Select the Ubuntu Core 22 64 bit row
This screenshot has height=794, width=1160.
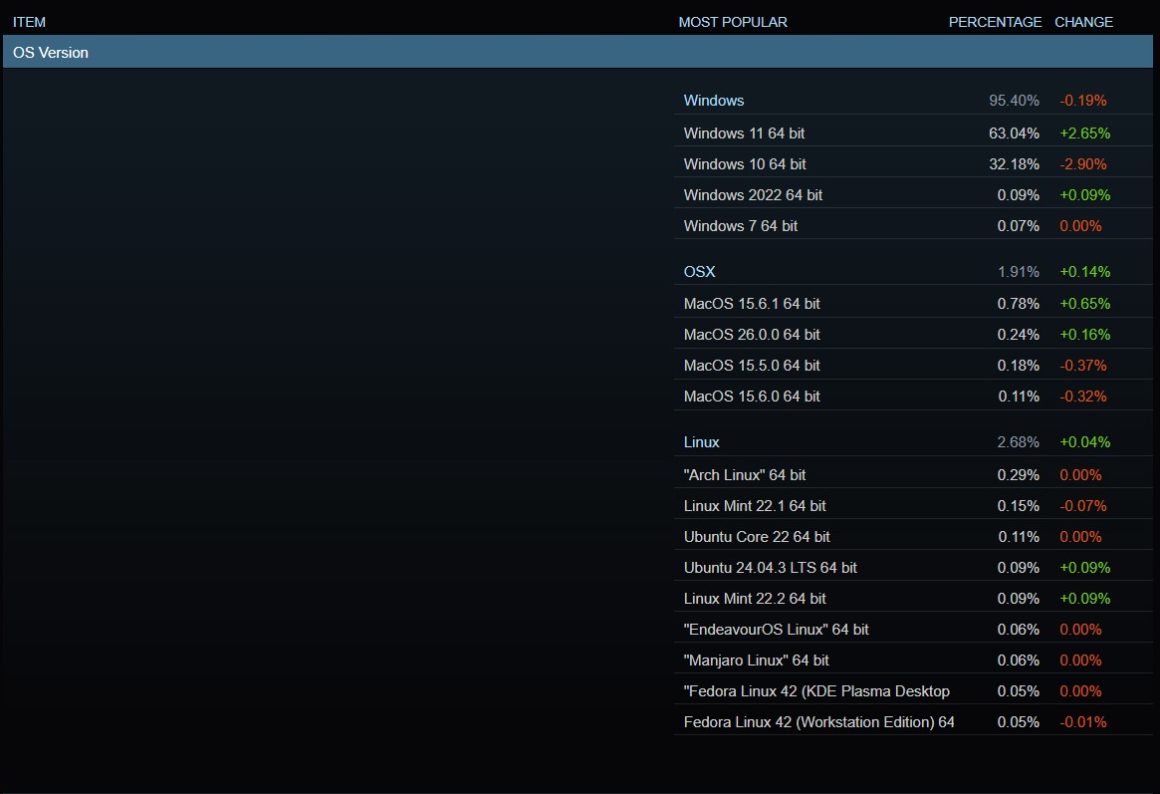756,537
